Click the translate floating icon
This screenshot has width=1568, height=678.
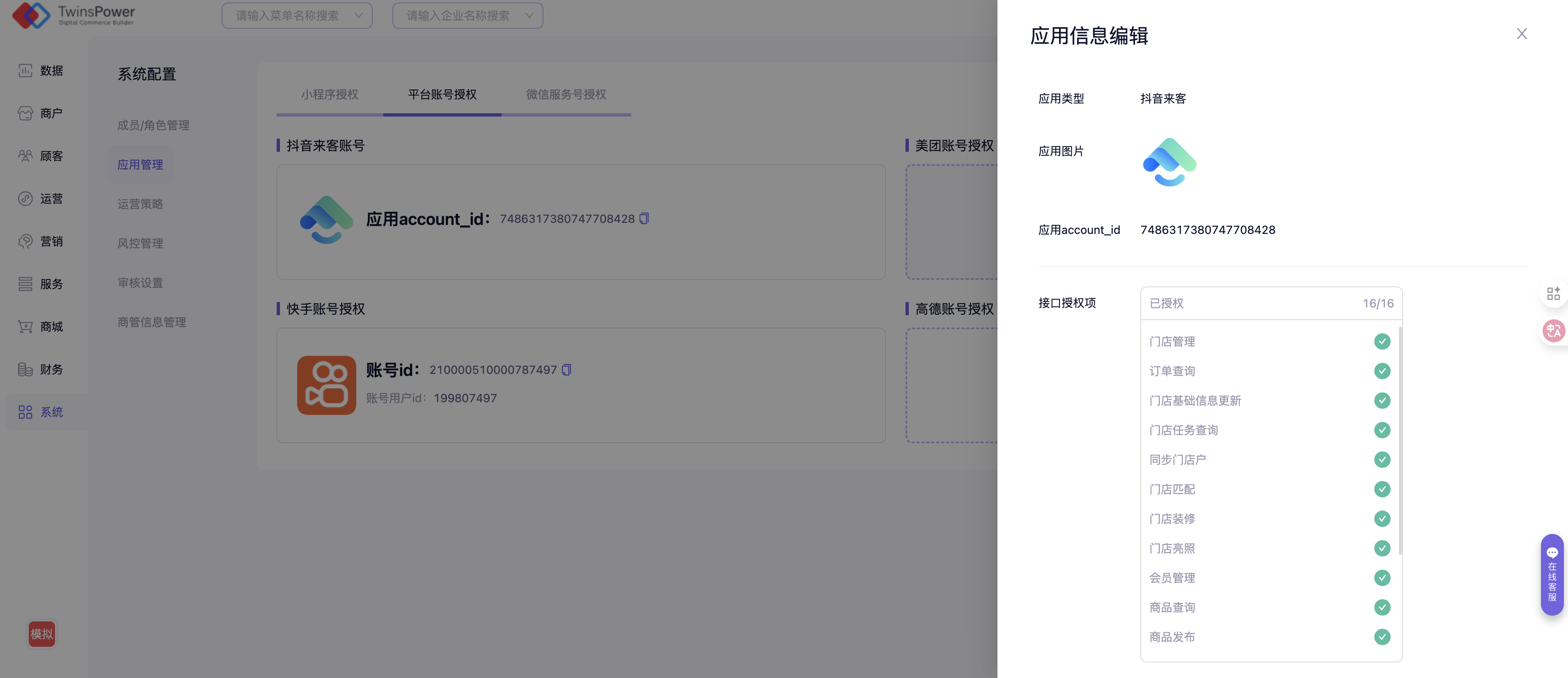(x=1553, y=331)
